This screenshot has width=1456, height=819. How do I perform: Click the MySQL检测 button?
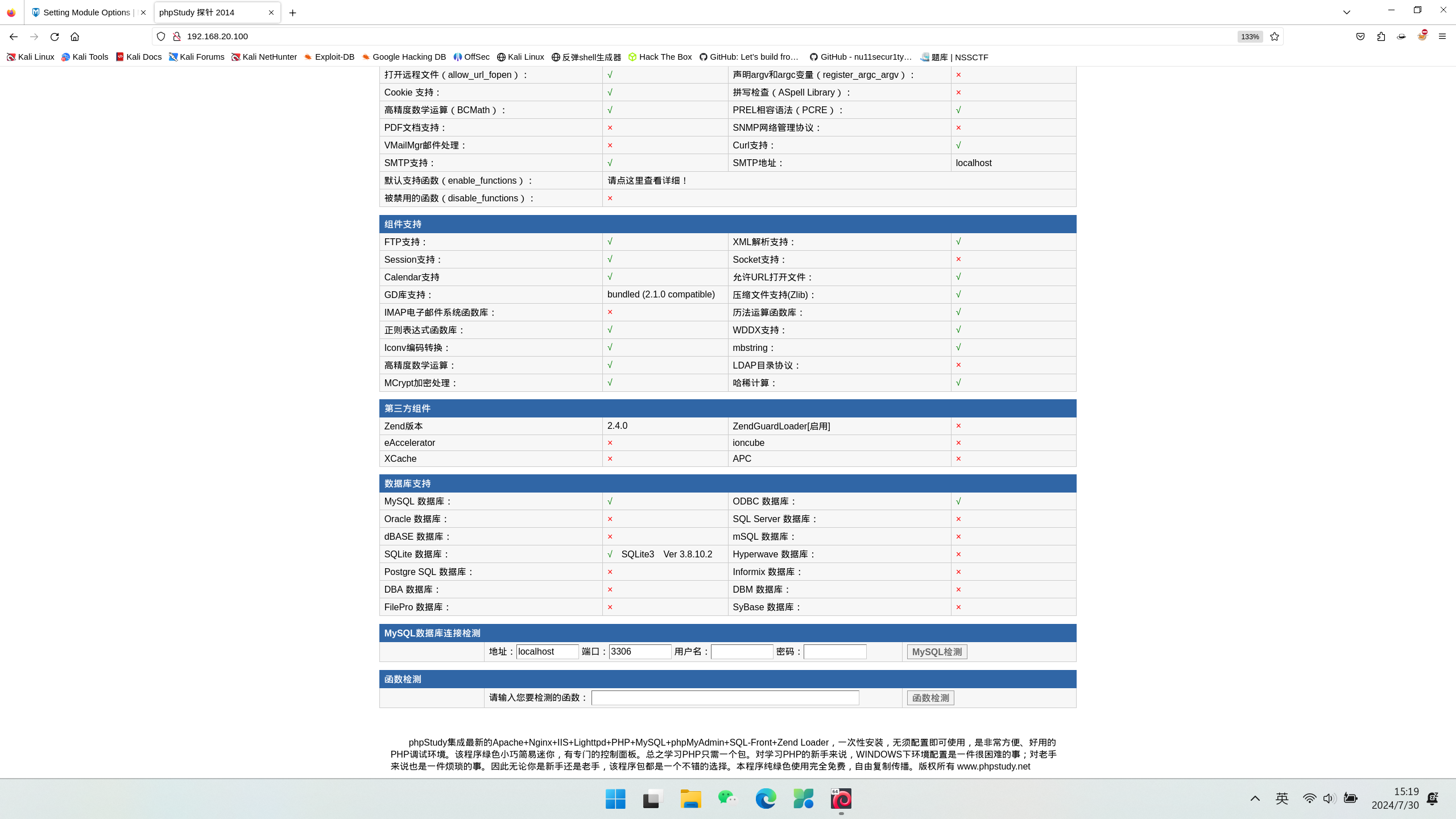click(937, 652)
